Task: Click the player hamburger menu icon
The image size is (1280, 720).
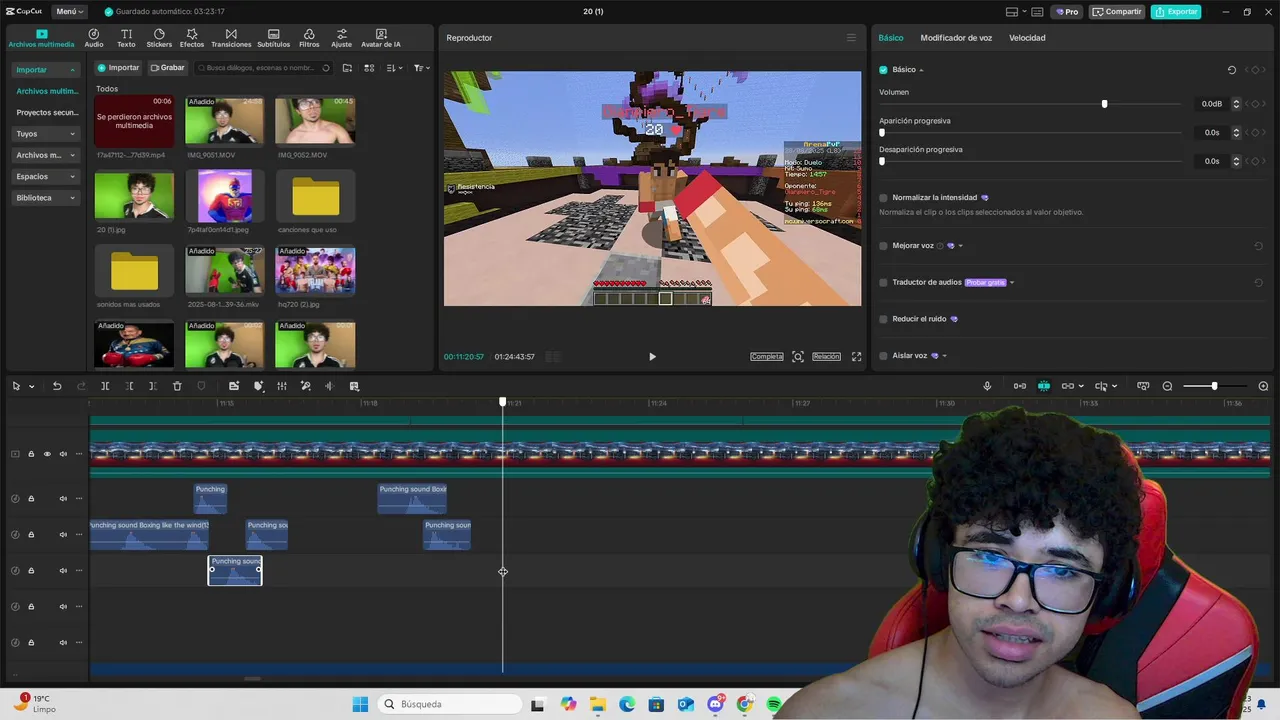Action: click(851, 38)
